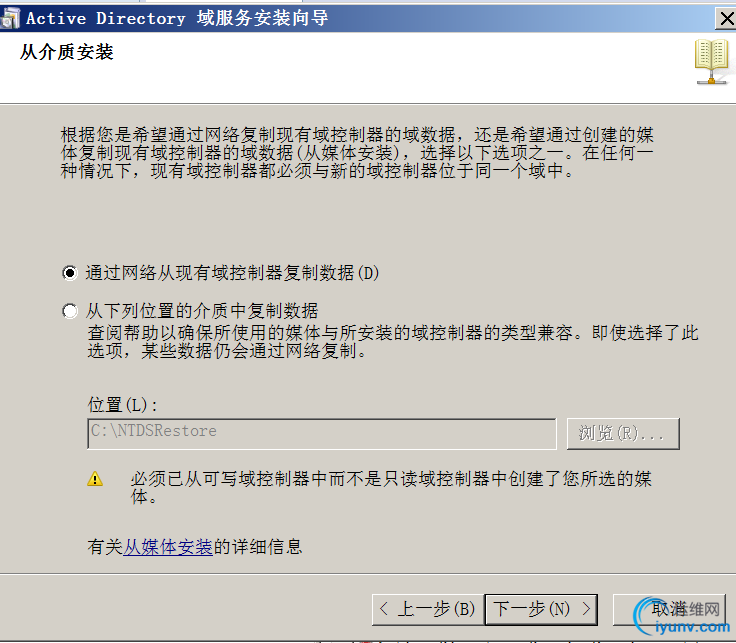Go back with 上一步(B) button
Screen dimensions: 736x643
pyautogui.click(x=428, y=610)
